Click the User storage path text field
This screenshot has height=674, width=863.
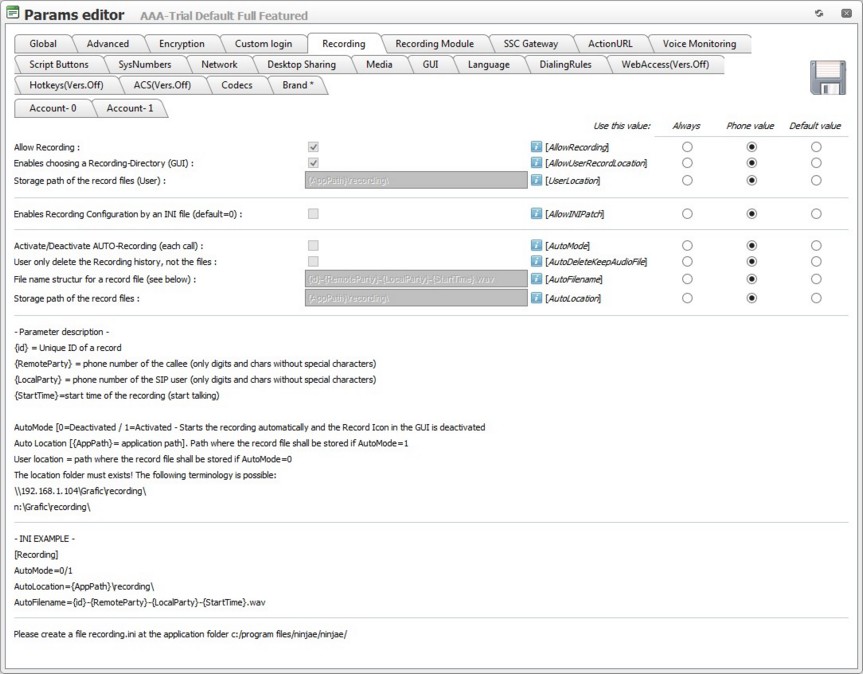pos(415,181)
